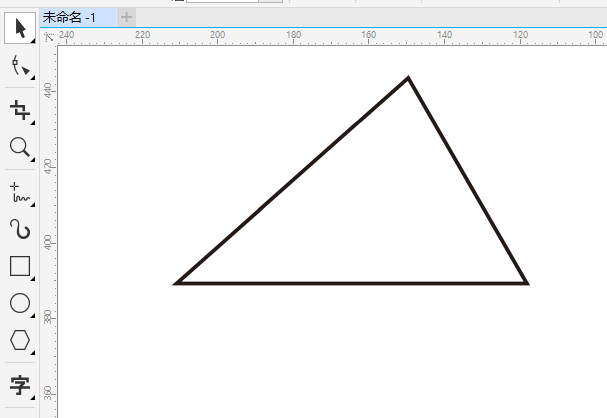Image resolution: width=607 pixels, height=418 pixels.
Task: Select the Shape edit node tool
Action: tap(20, 65)
